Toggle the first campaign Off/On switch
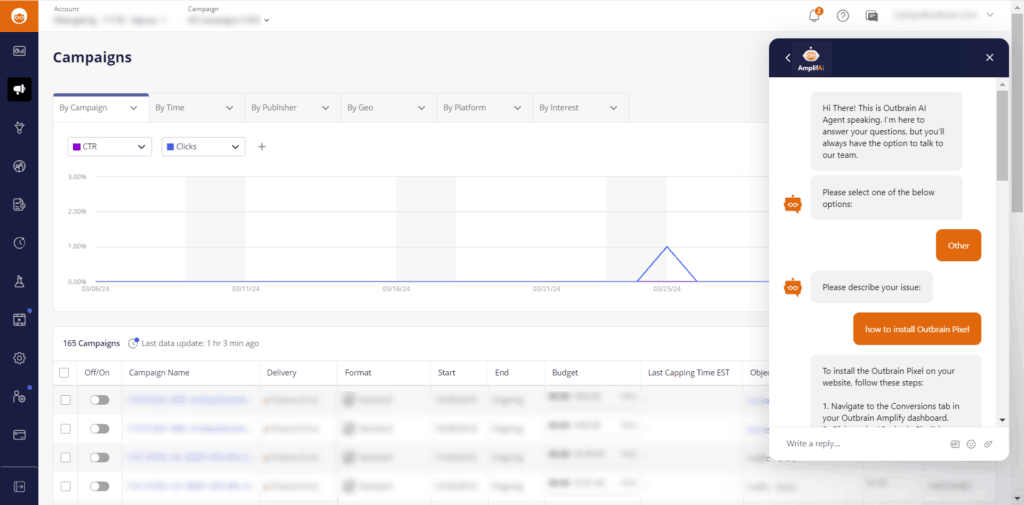 pos(99,400)
